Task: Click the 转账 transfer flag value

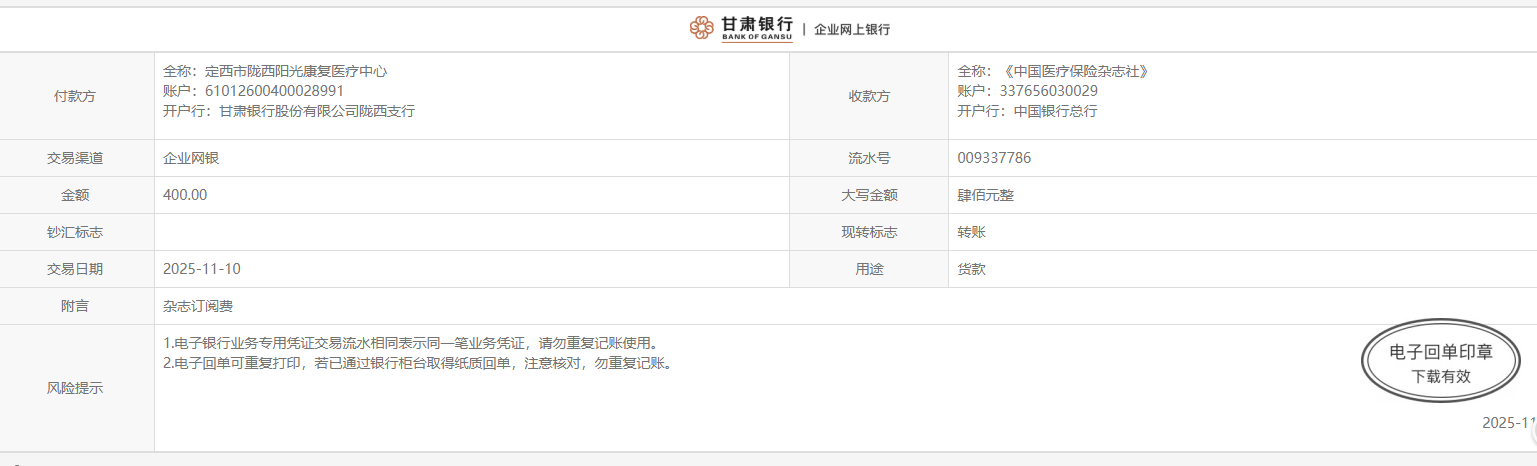Action: (971, 232)
